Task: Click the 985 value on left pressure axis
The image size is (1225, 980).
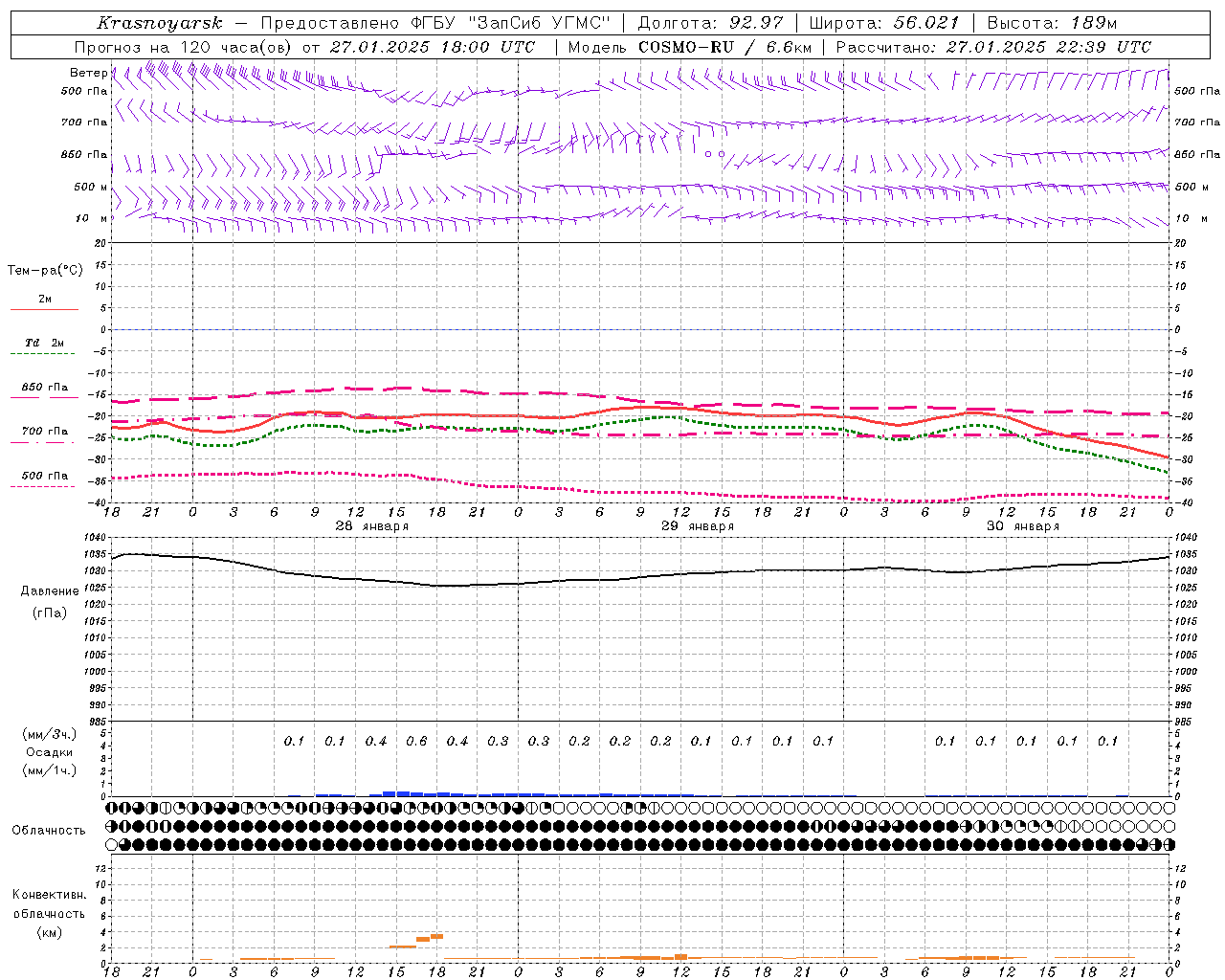Action: coord(98,722)
